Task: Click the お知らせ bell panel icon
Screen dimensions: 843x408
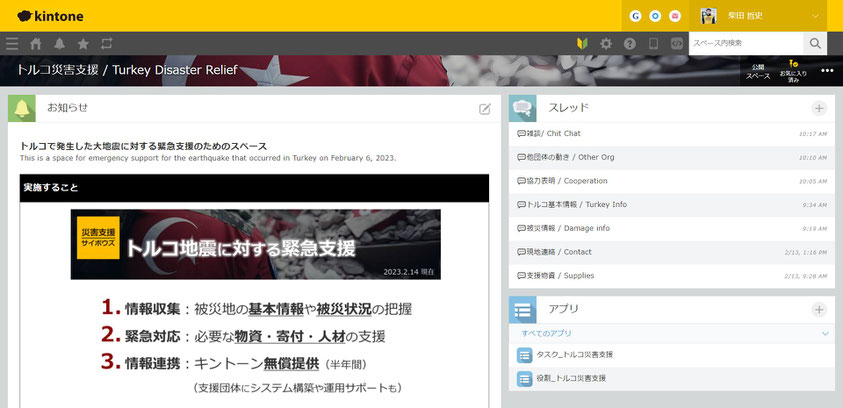Action: (x=22, y=109)
